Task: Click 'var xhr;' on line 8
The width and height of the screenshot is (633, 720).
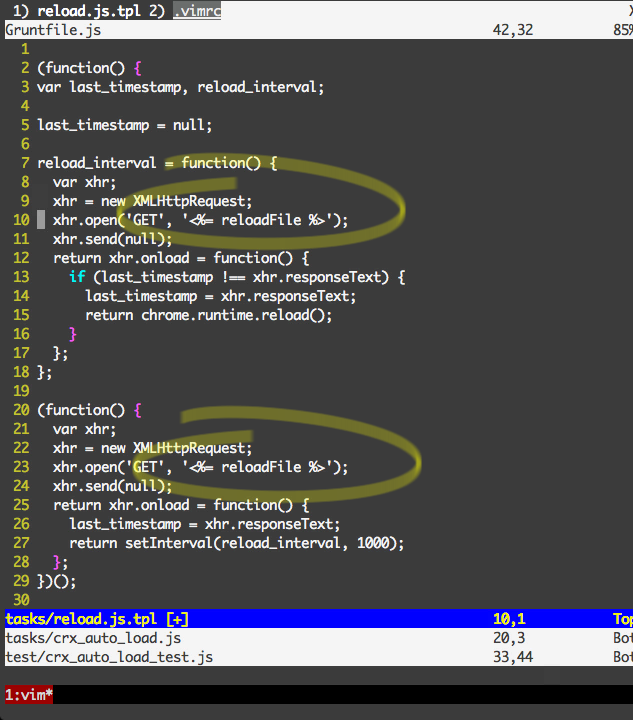Action: pos(84,182)
